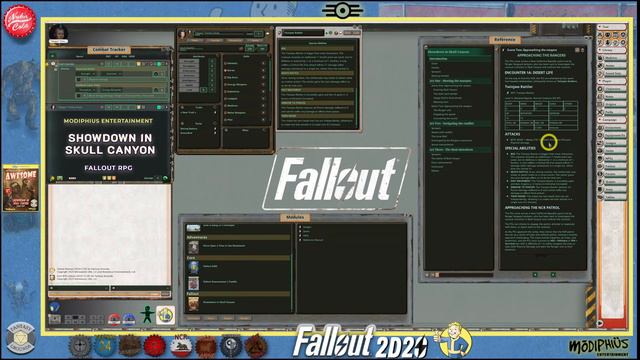Toggle the Melee Weapons tag skill checkbox

coord(225,113)
